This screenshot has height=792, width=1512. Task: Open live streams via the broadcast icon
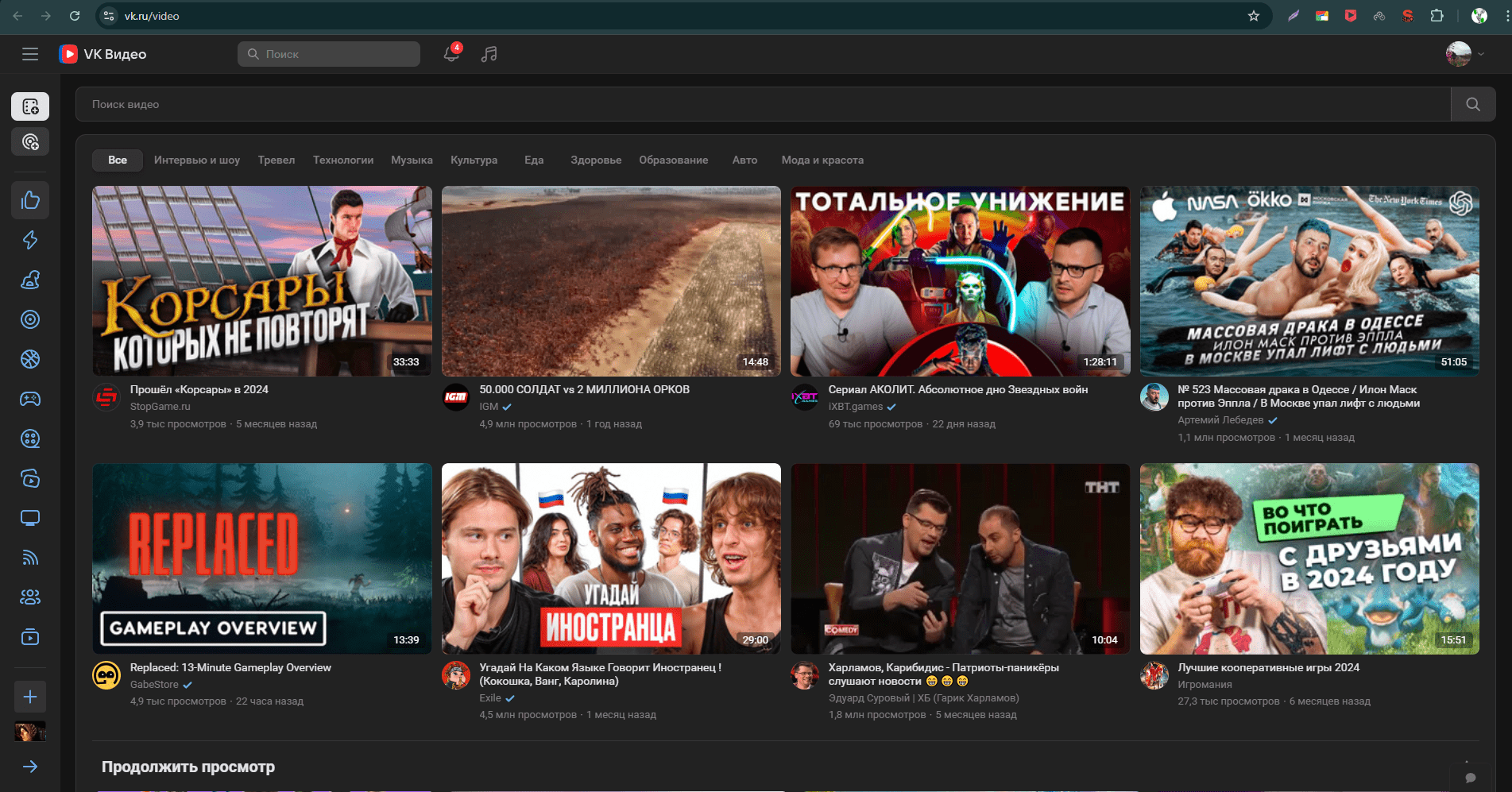pos(30,558)
